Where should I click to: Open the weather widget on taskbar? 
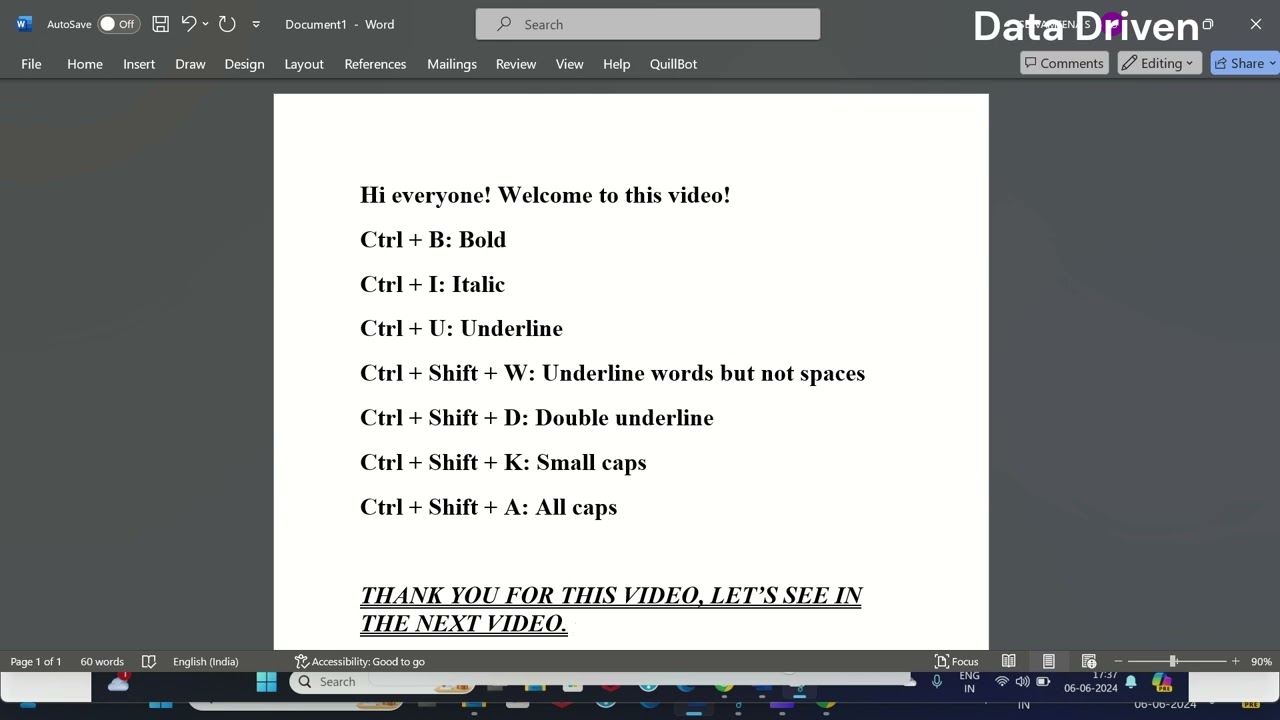118,682
